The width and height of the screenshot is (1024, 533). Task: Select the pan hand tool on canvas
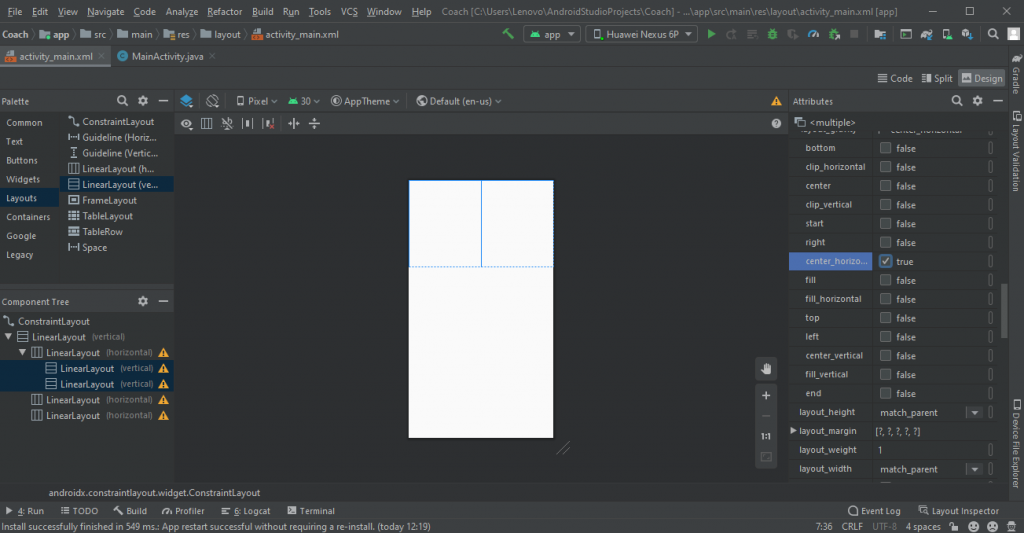click(766, 368)
